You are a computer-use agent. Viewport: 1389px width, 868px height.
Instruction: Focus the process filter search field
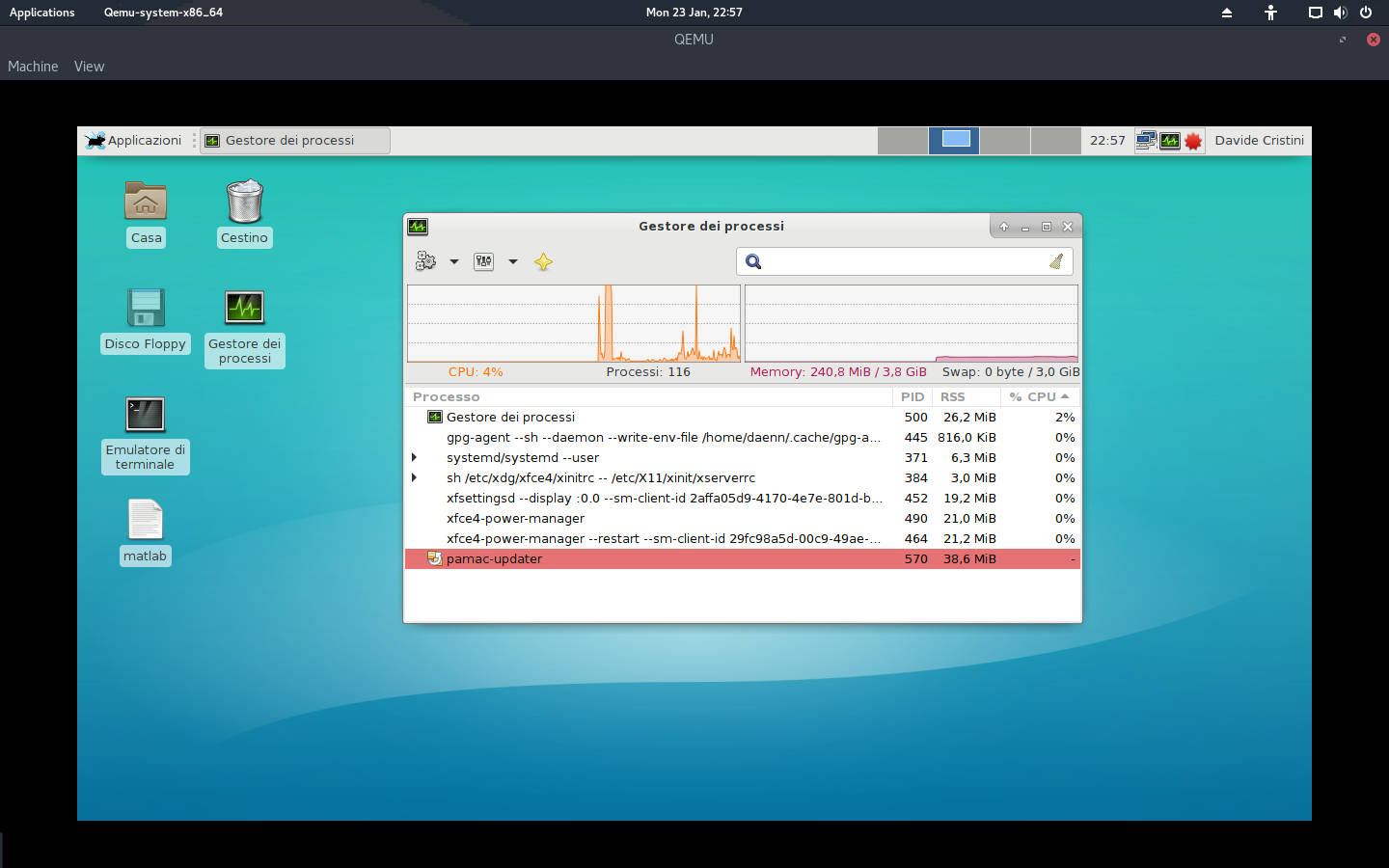(905, 261)
